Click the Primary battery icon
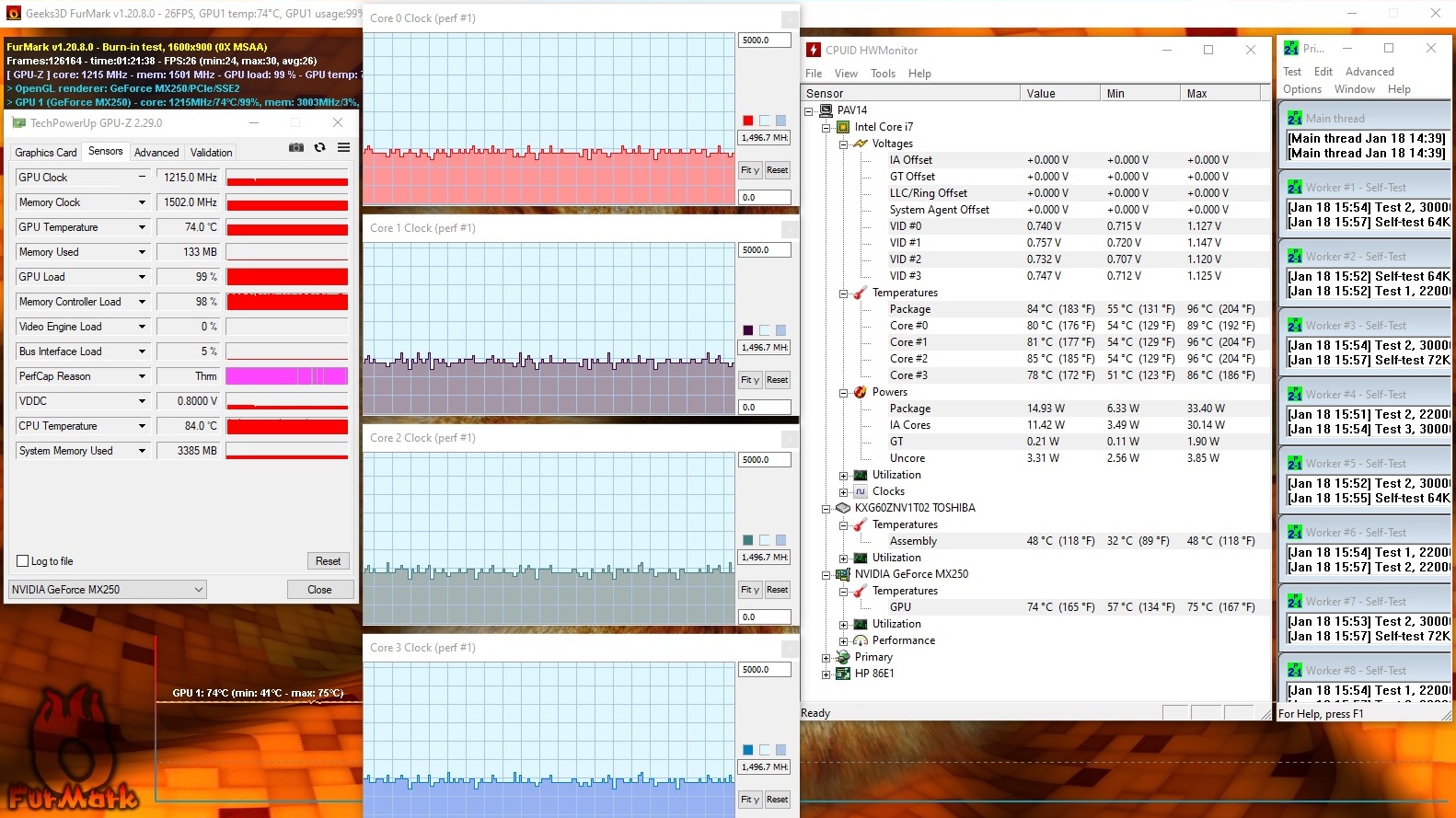1456x818 pixels. tap(843, 657)
